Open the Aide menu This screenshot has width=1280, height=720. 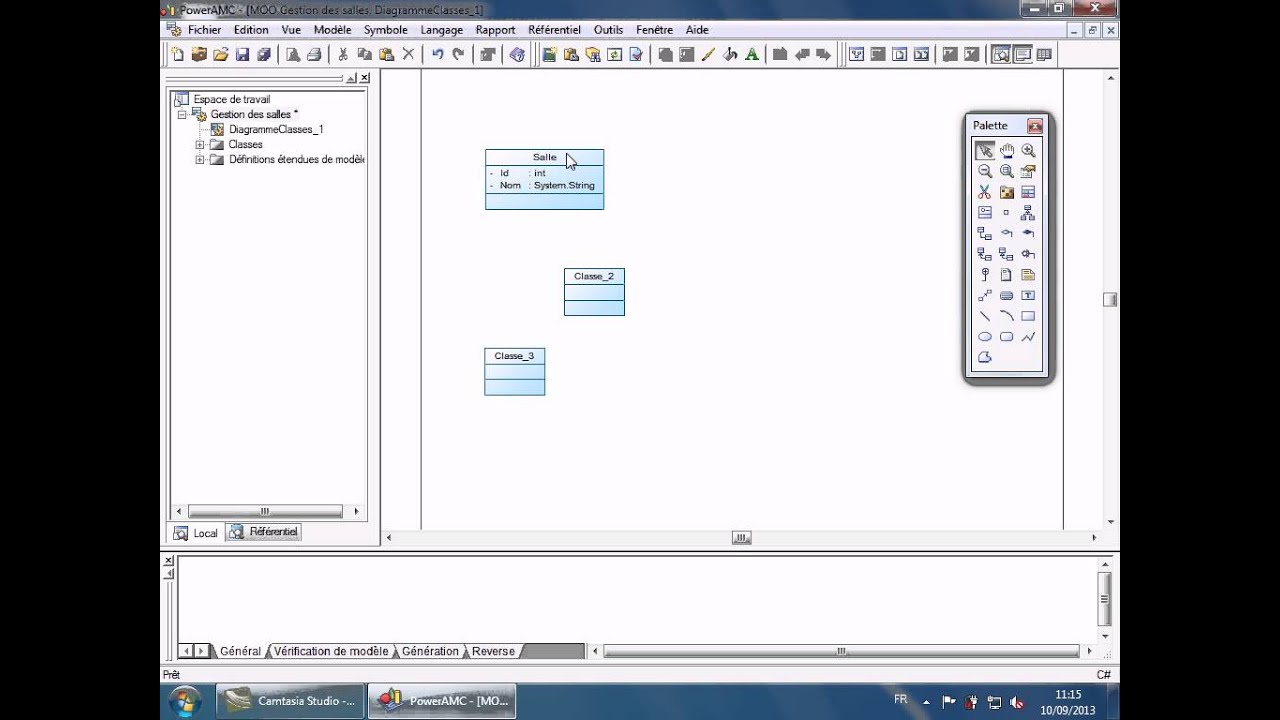point(697,30)
